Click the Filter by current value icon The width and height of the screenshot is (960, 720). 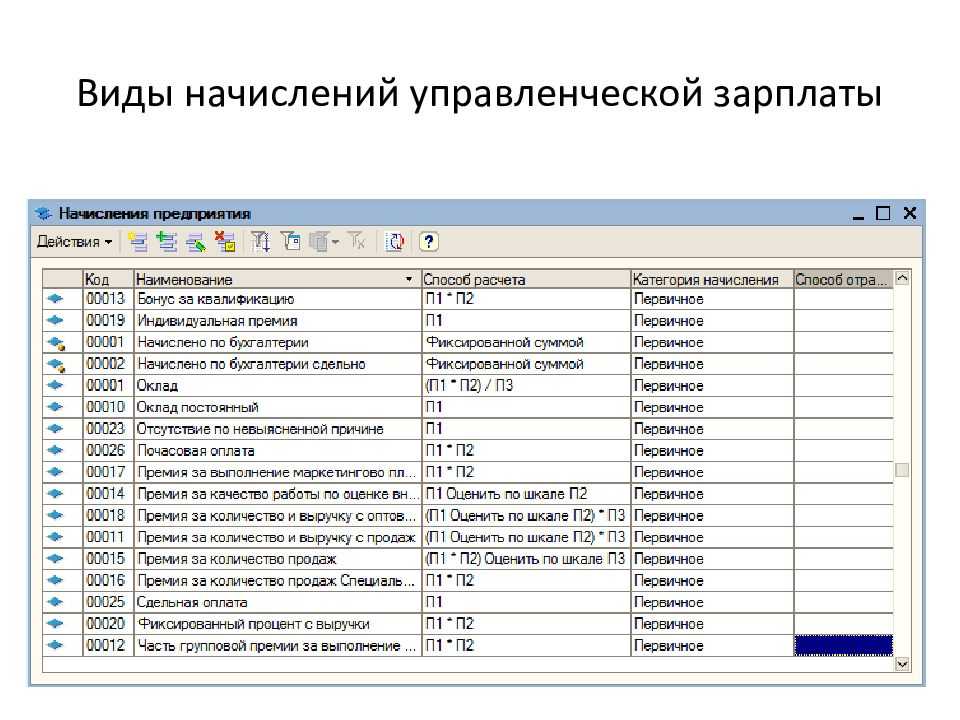point(291,242)
